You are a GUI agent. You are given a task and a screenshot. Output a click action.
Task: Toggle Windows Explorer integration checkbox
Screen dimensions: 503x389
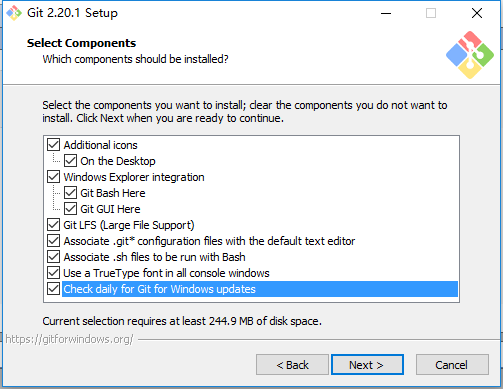coord(53,177)
